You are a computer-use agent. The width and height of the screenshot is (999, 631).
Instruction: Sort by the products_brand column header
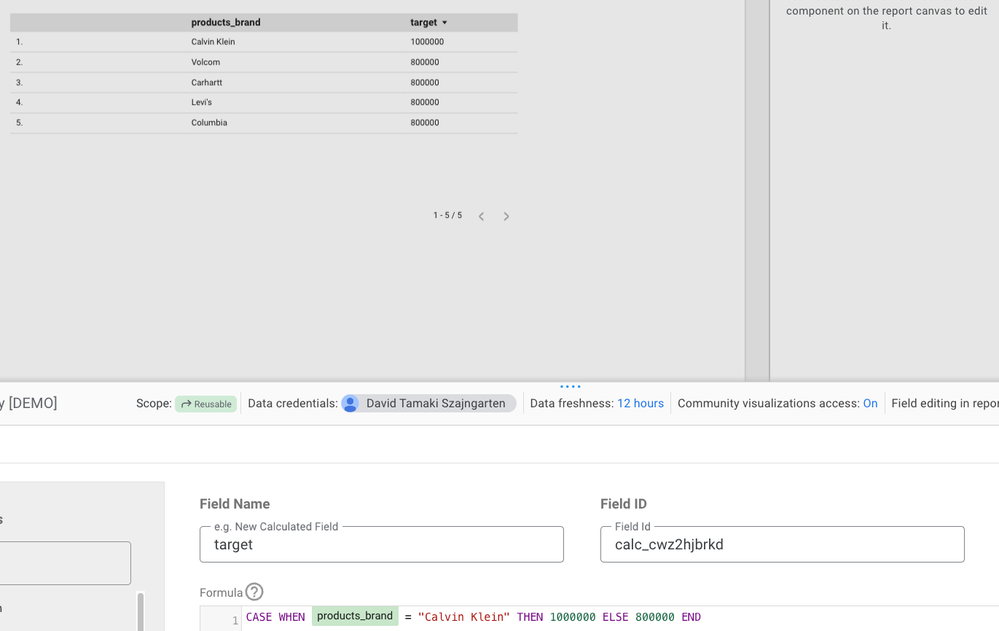click(x=226, y=22)
